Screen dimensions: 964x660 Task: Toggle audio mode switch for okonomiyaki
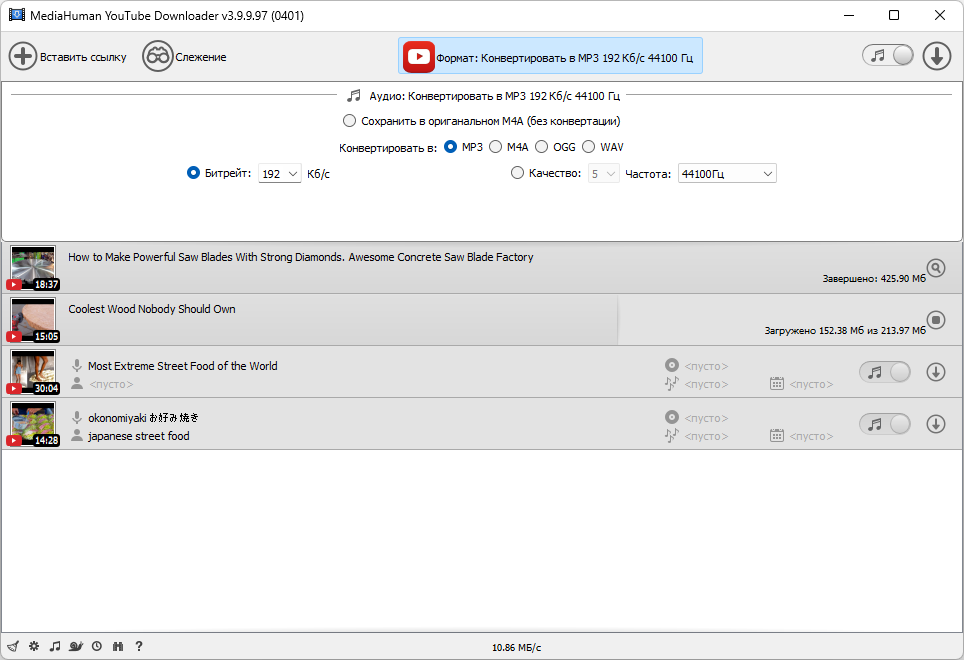pos(885,424)
